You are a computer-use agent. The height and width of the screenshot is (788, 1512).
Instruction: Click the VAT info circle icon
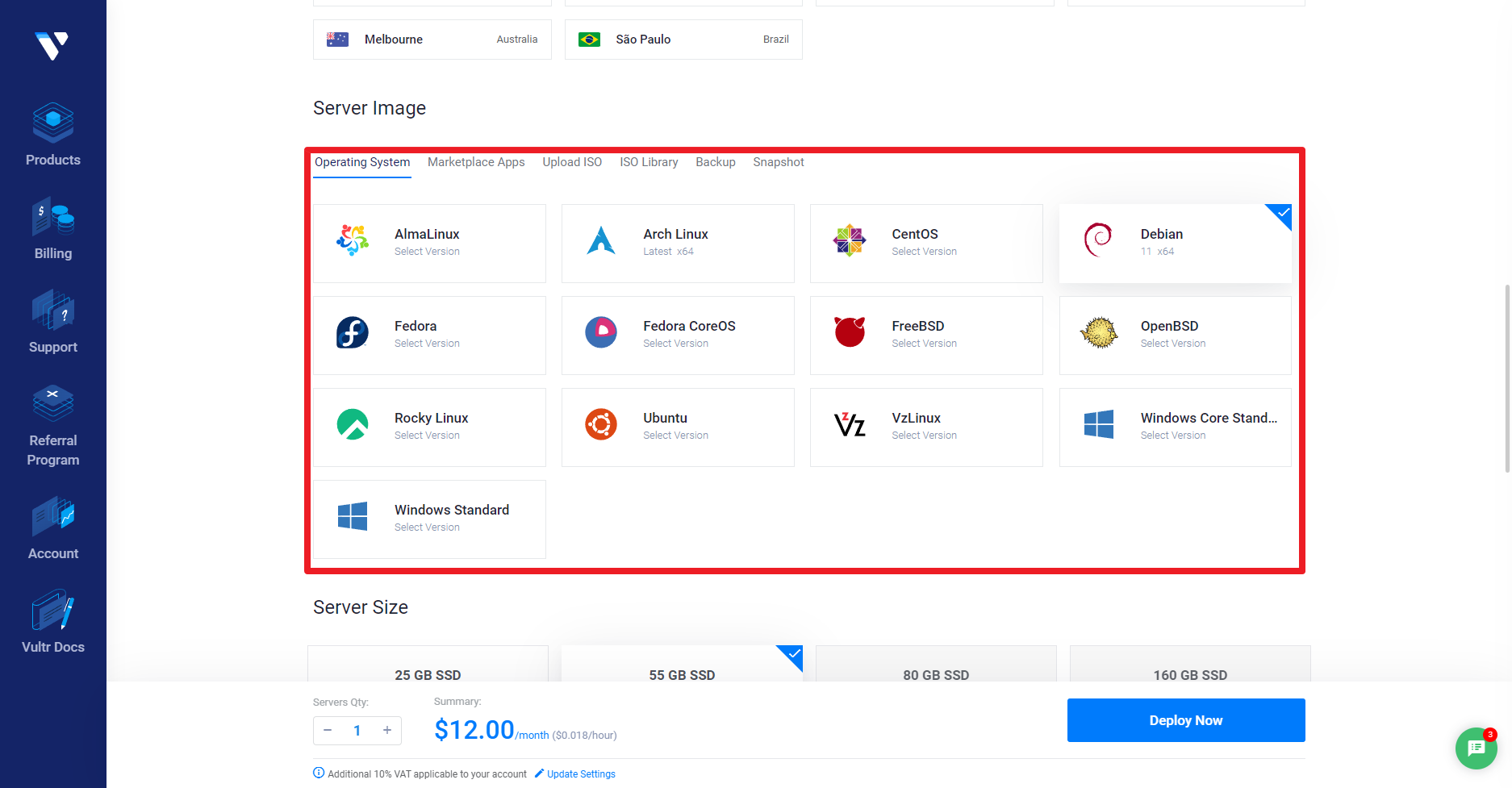(319, 773)
